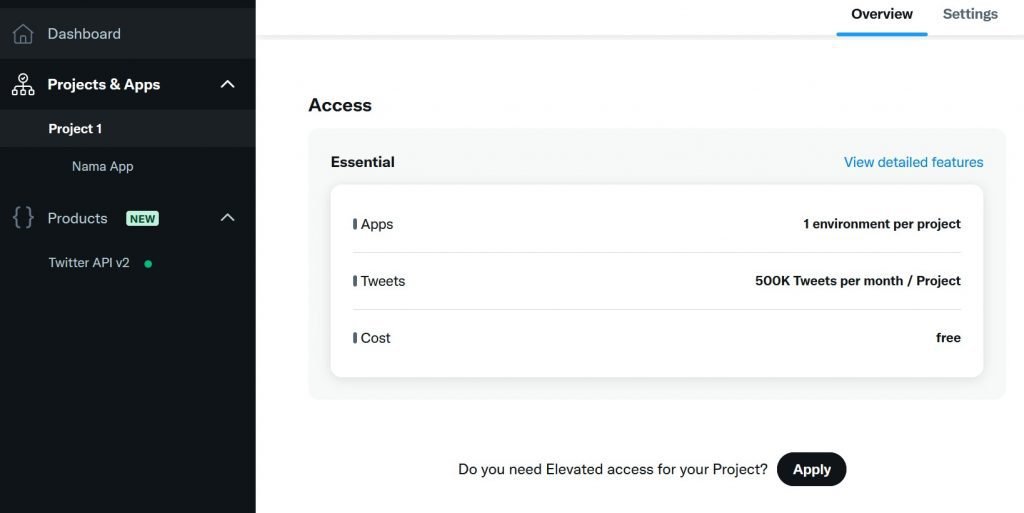Switch to the Overview tab
The image size is (1024, 513).
tap(881, 14)
